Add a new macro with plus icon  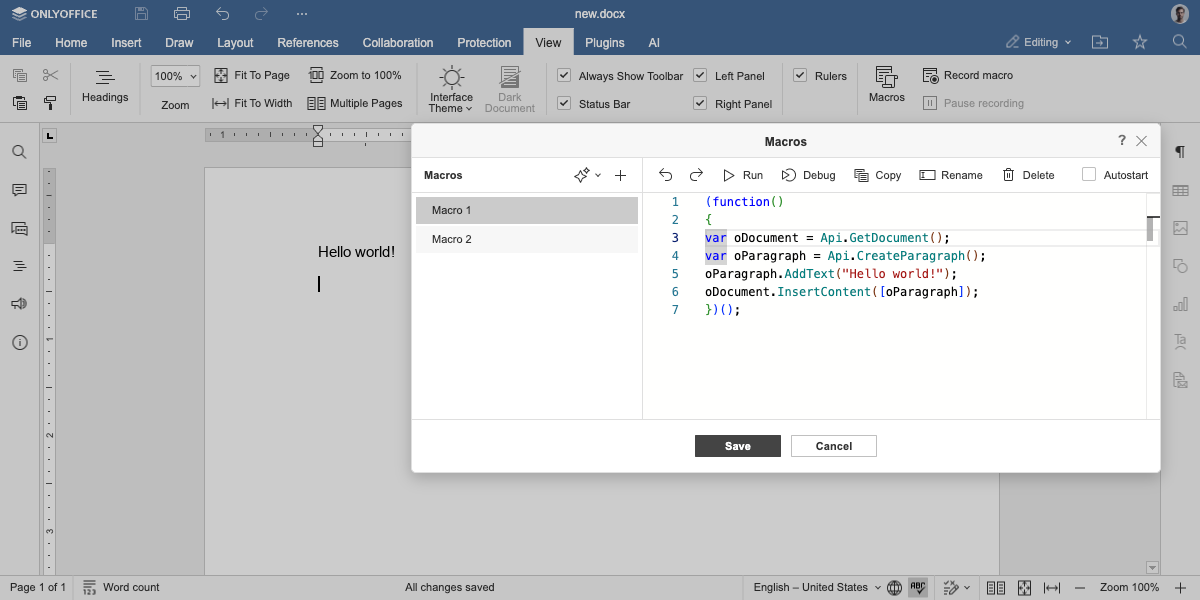pos(620,175)
